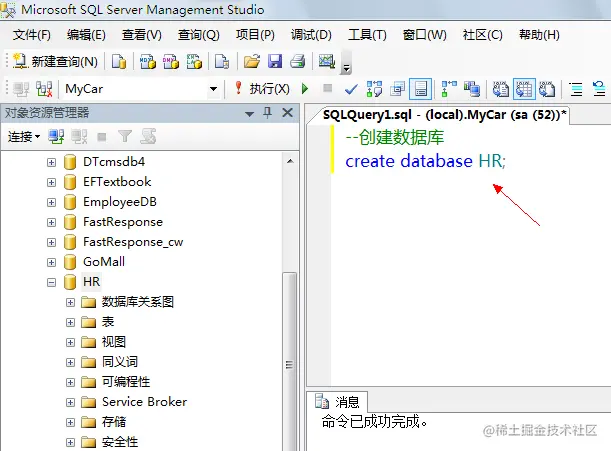Select the Service Broker folder
The image size is (611, 451).
[144, 402]
